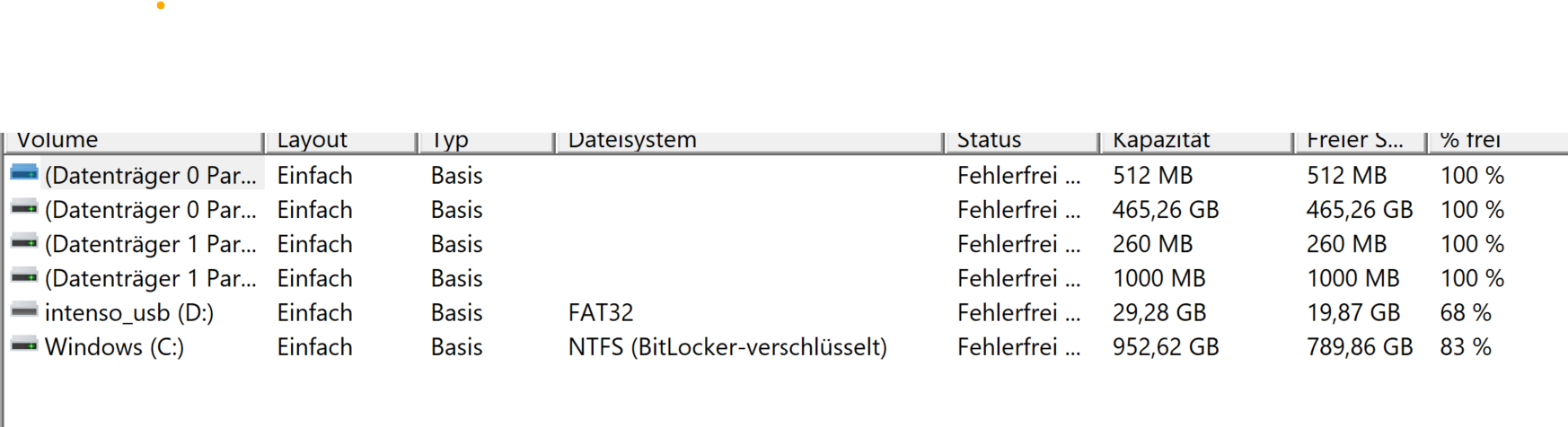Image resolution: width=1568 pixels, height=427 pixels.
Task: Sort by the % frei column header
Action: point(1495,142)
